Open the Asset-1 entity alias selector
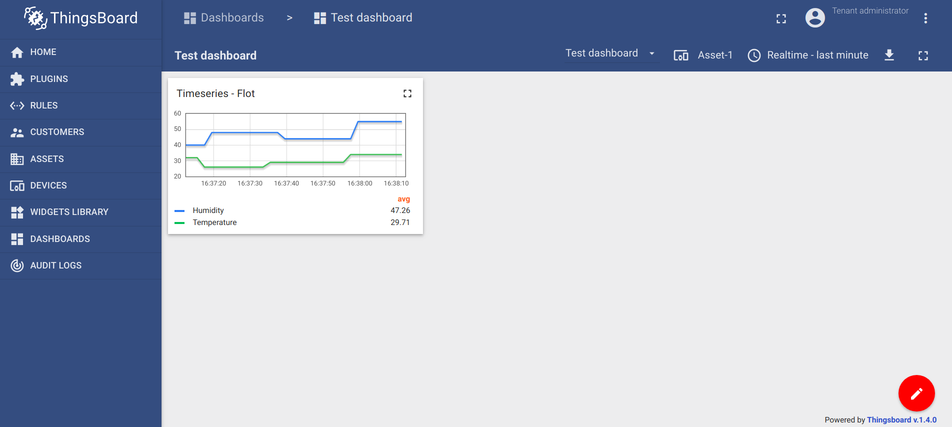Screen dimensions: 952x427 point(704,55)
